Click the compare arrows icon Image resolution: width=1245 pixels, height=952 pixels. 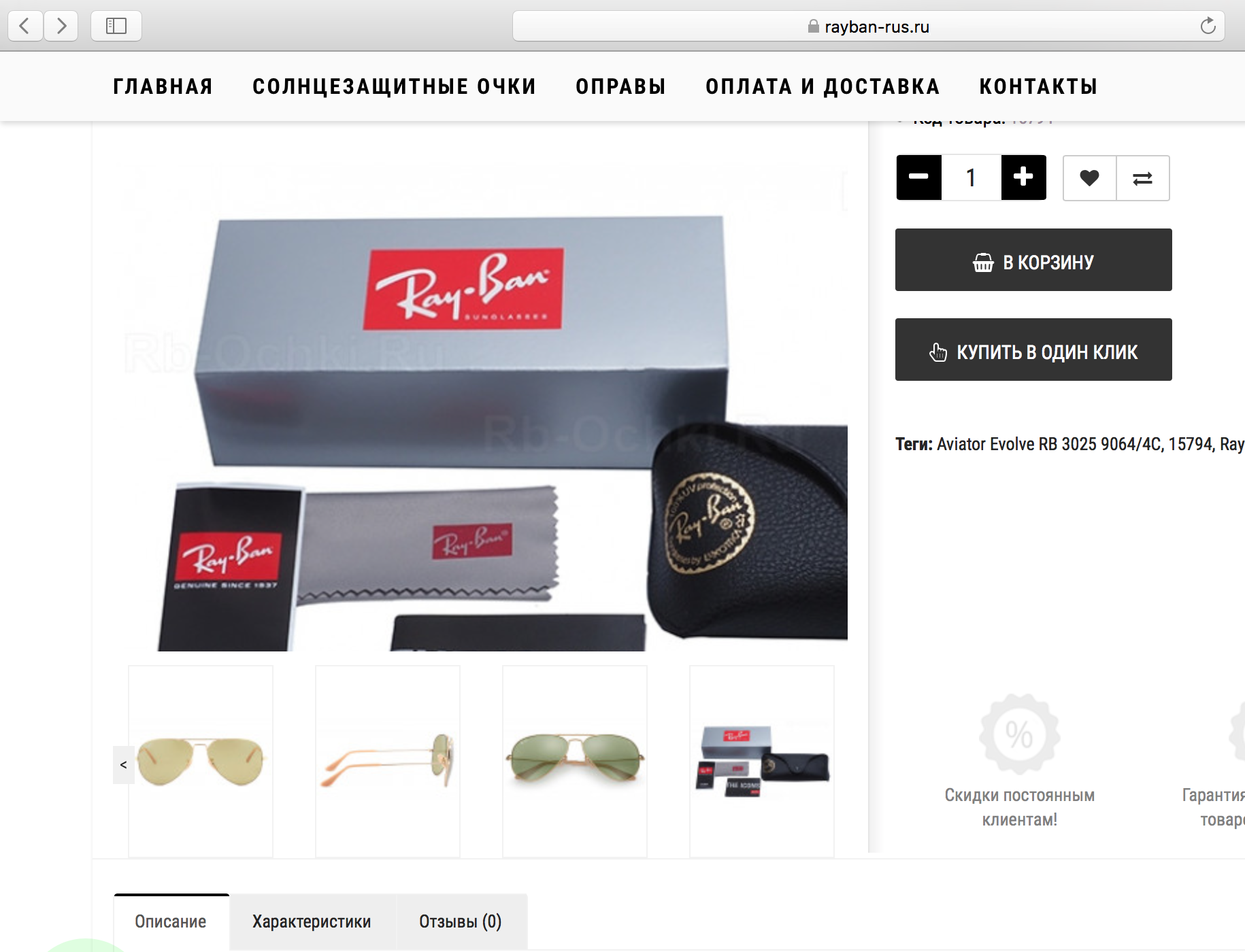[1143, 178]
